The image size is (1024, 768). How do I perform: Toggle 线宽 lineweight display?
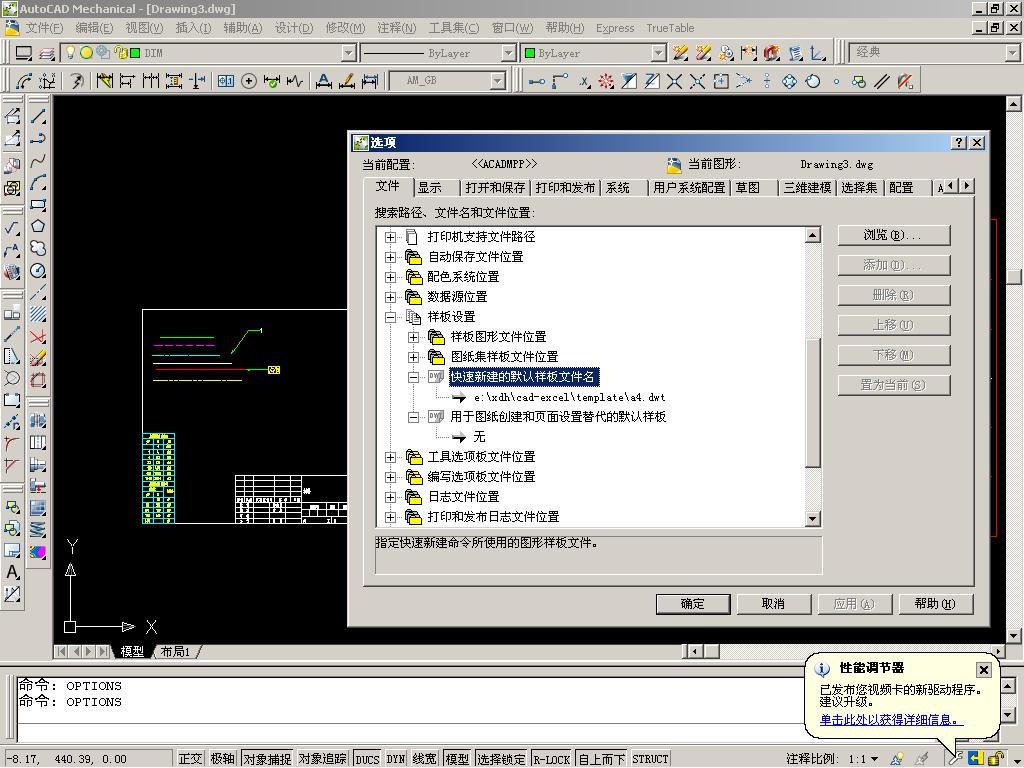coord(424,759)
